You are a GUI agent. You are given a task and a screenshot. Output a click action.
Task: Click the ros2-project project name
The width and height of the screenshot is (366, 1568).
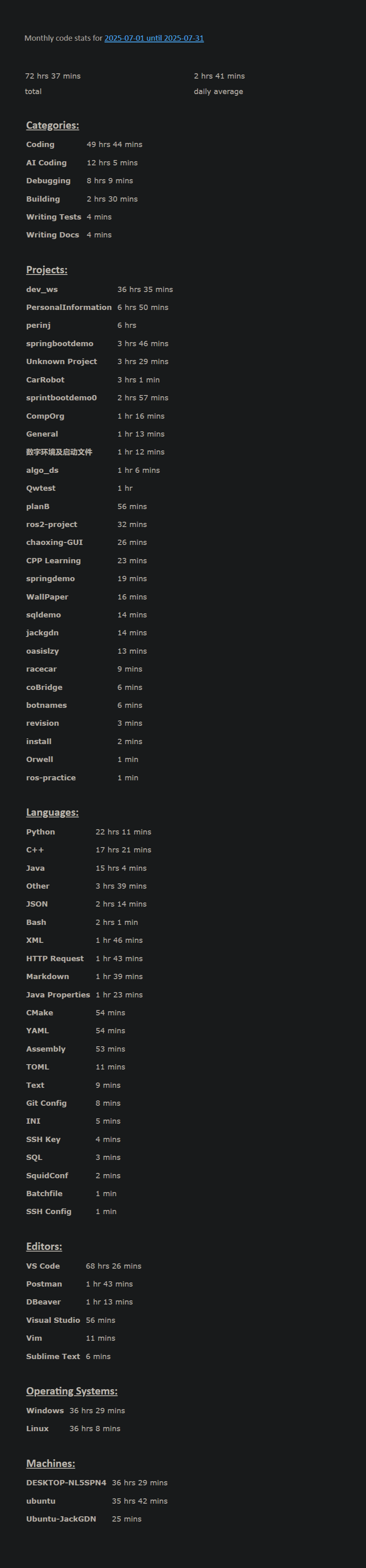coord(52,525)
